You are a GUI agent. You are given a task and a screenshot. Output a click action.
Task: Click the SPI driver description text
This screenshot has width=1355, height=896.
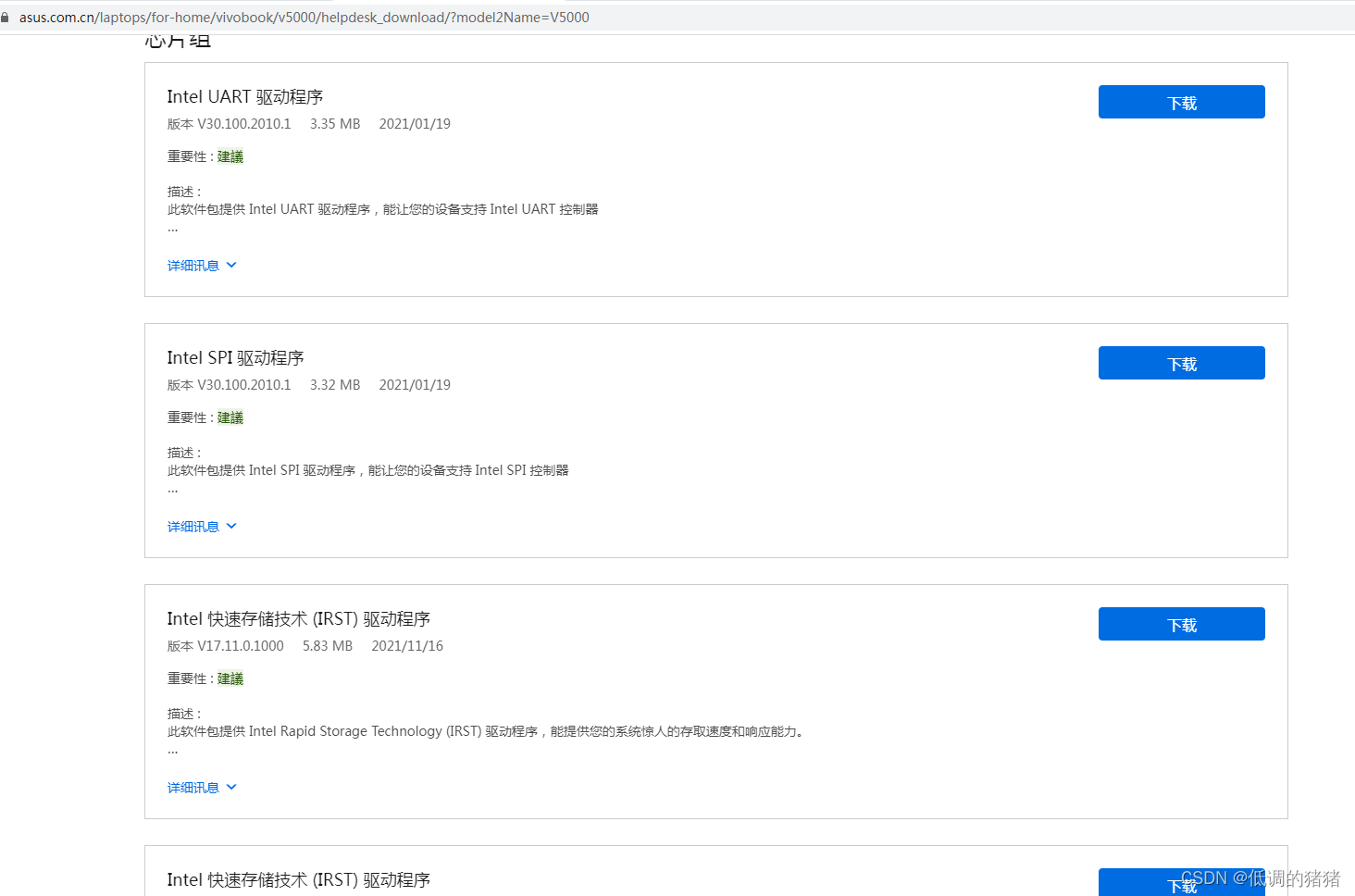(367, 470)
